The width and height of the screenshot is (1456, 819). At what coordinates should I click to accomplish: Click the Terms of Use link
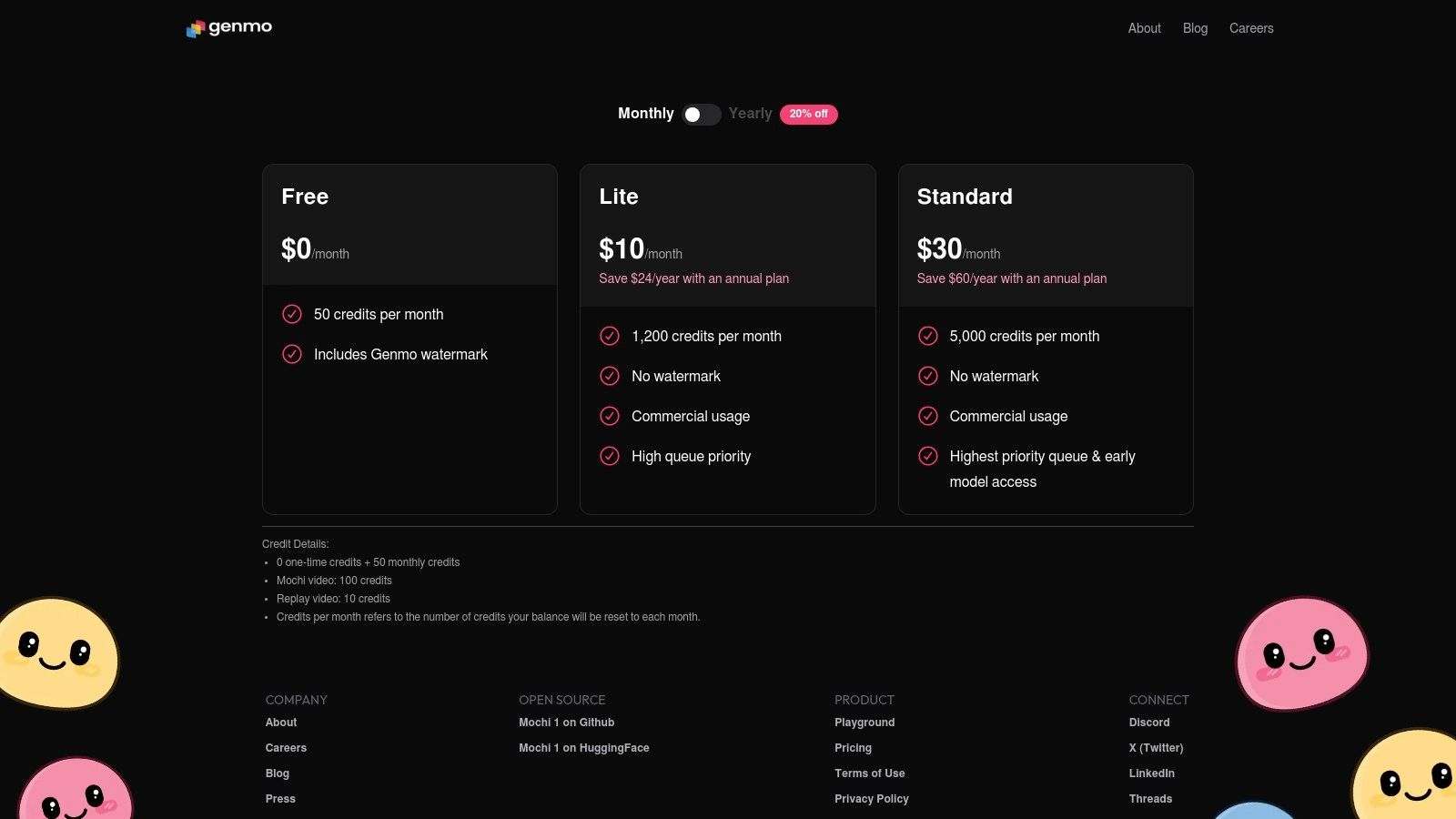(869, 773)
